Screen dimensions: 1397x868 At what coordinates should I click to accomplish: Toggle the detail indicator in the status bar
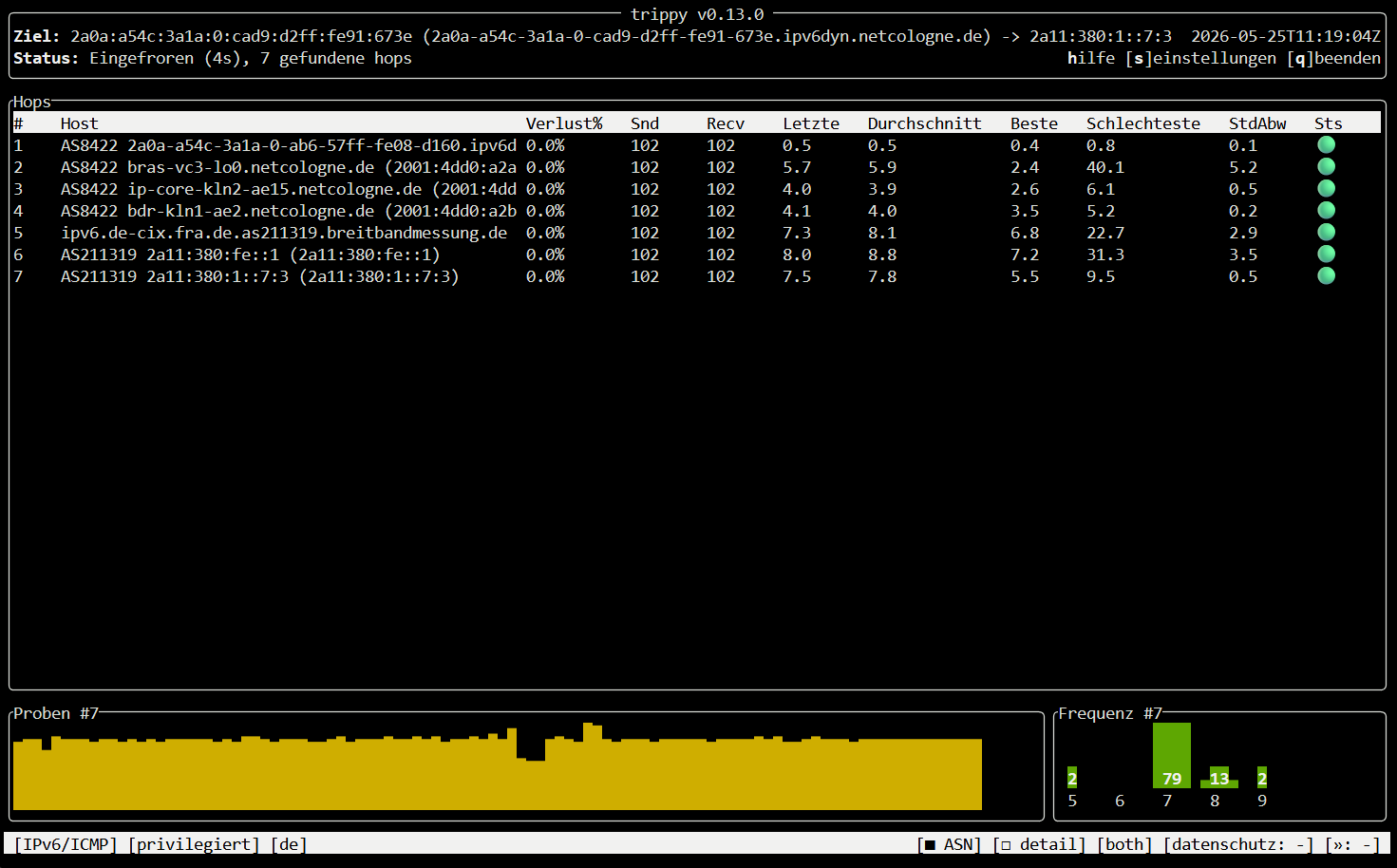(1039, 844)
